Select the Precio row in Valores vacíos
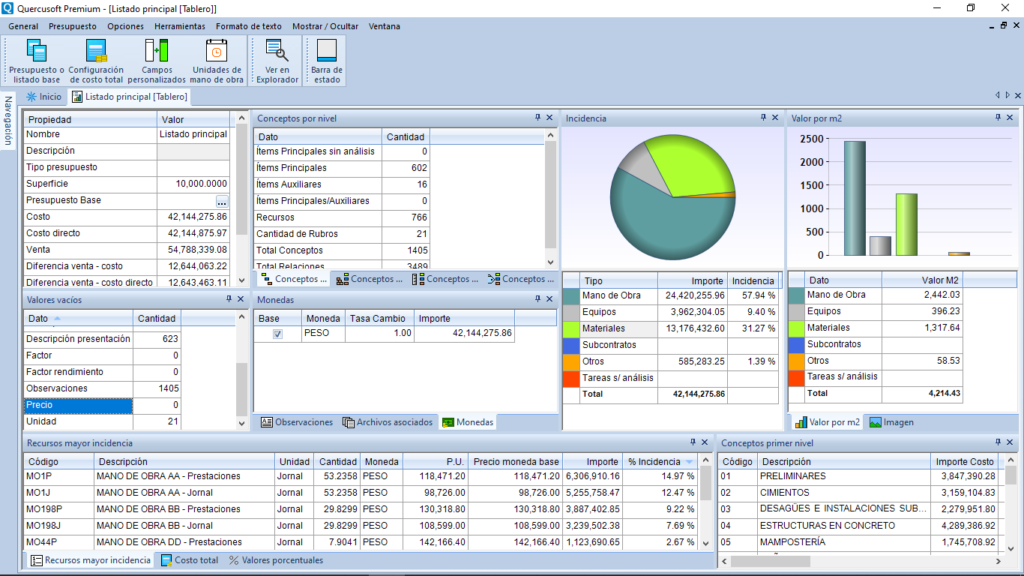 click(x=102, y=405)
